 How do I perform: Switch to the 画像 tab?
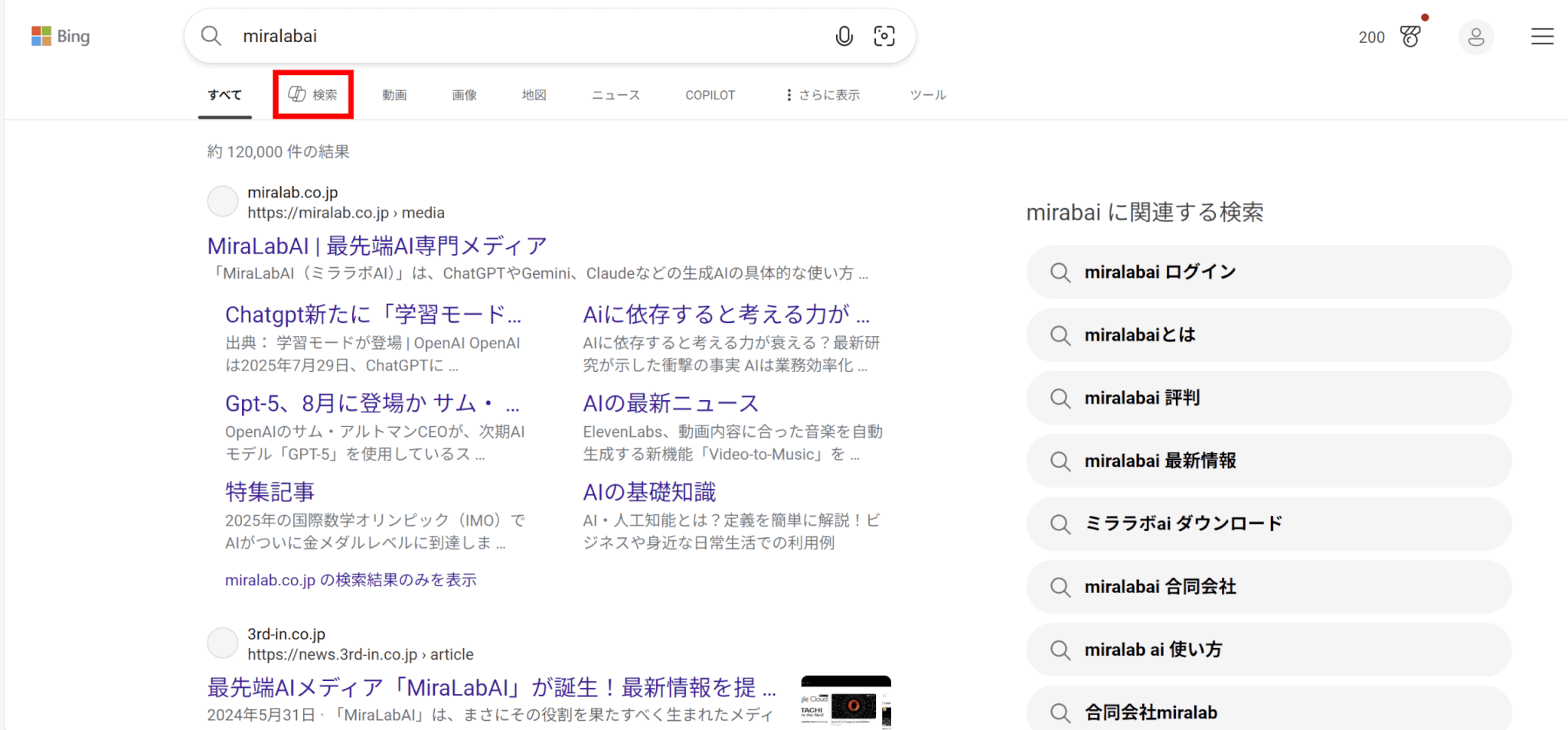pyautogui.click(x=464, y=95)
